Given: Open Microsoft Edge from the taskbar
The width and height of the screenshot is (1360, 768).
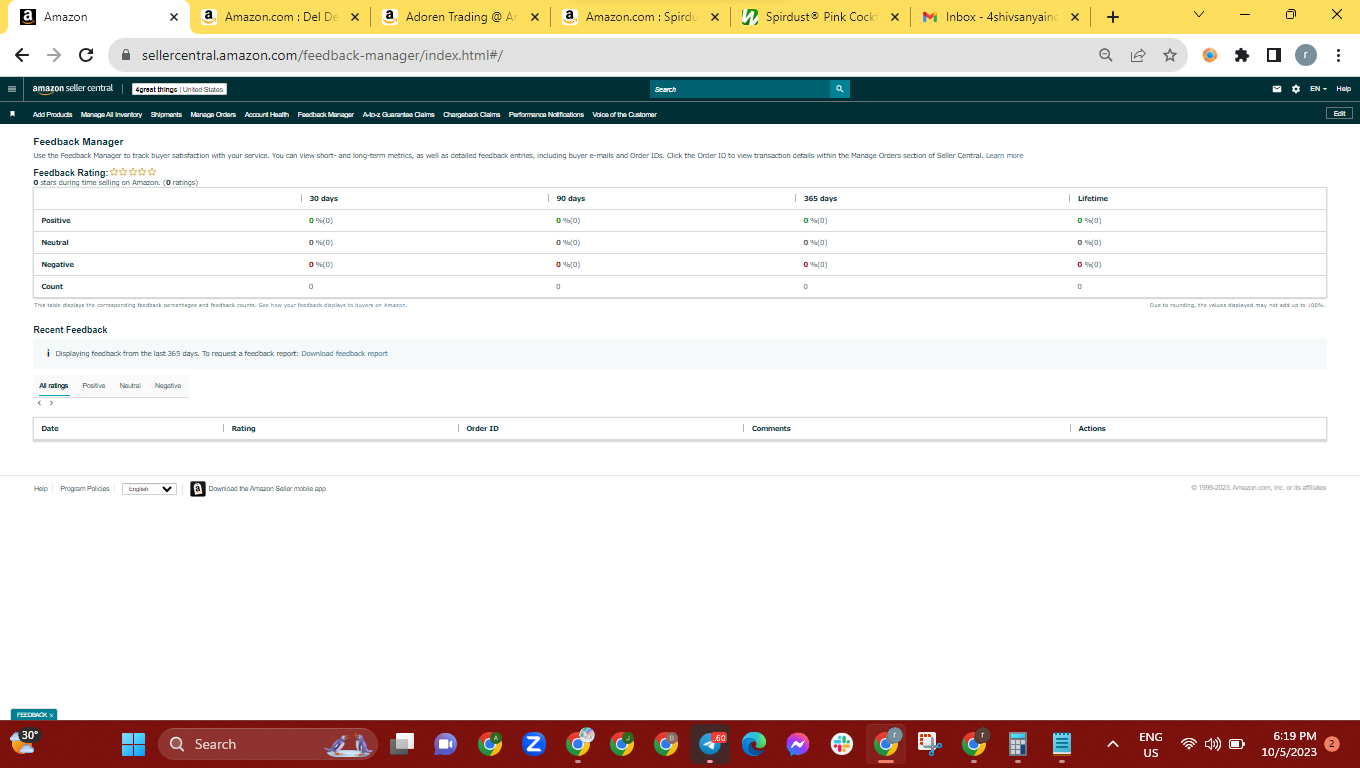Looking at the screenshot, I should point(754,744).
